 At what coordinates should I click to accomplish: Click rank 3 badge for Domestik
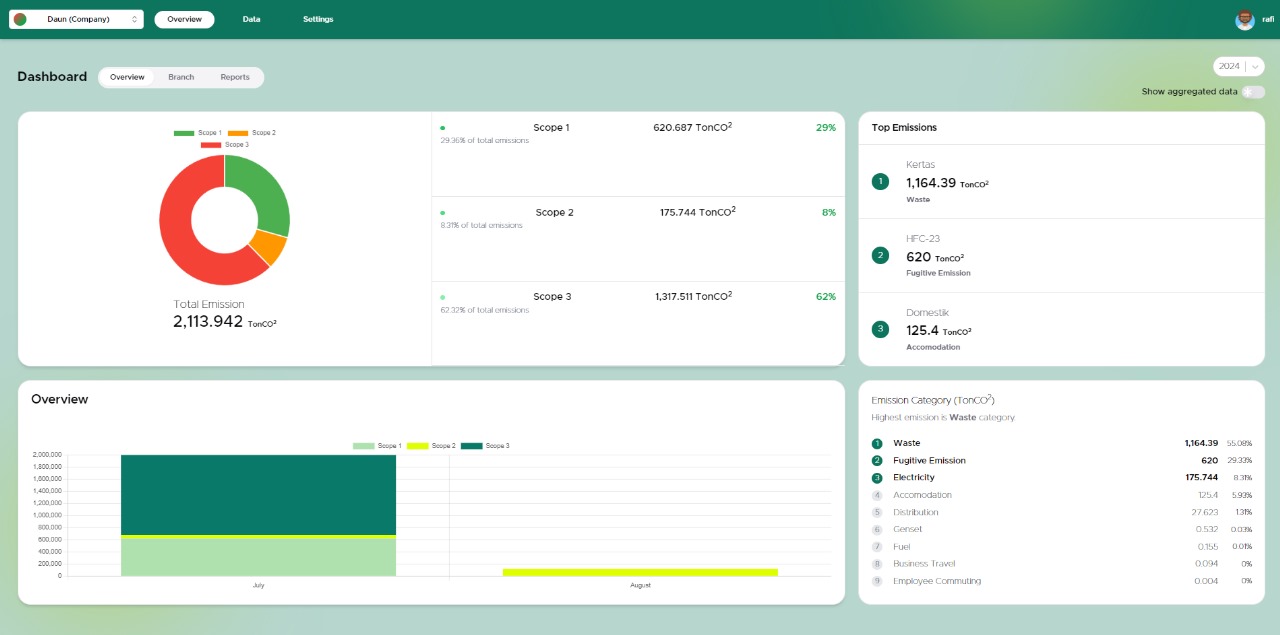click(880, 329)
